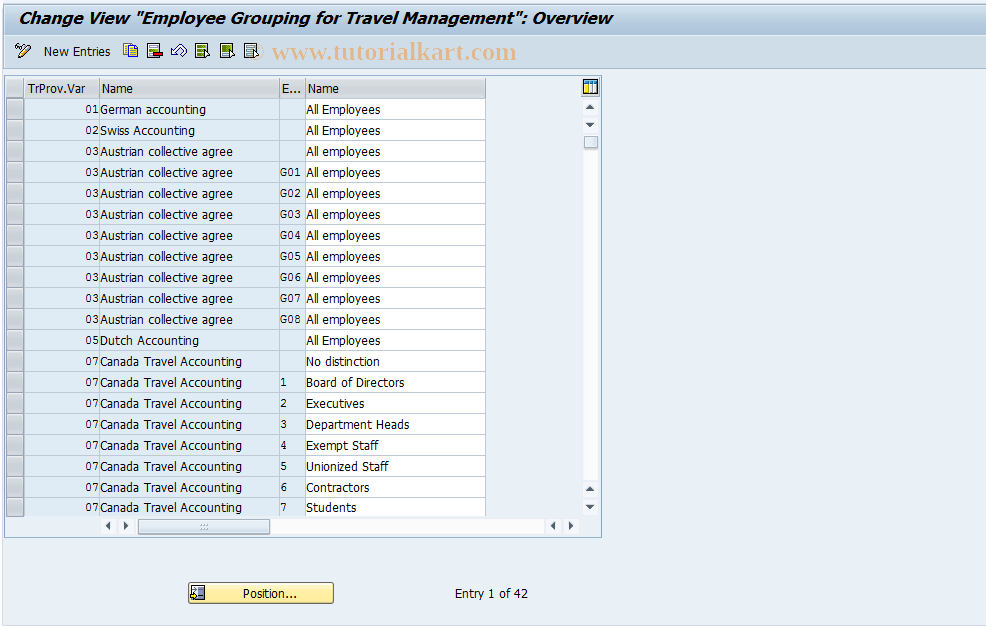Click the Undo Change icon
This screenshot has width=986, height=627.
(179, 51)
